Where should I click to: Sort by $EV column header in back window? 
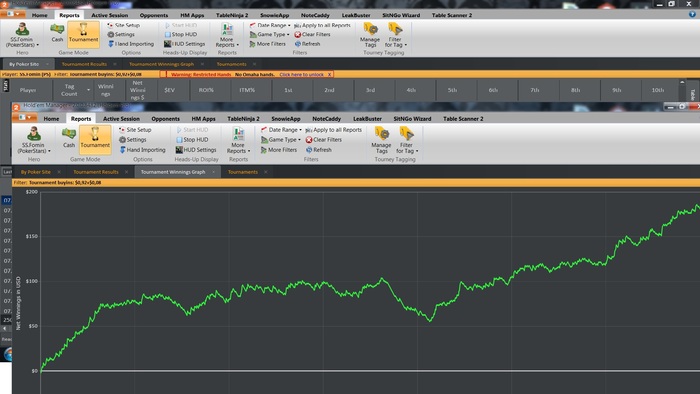[170, 90]
